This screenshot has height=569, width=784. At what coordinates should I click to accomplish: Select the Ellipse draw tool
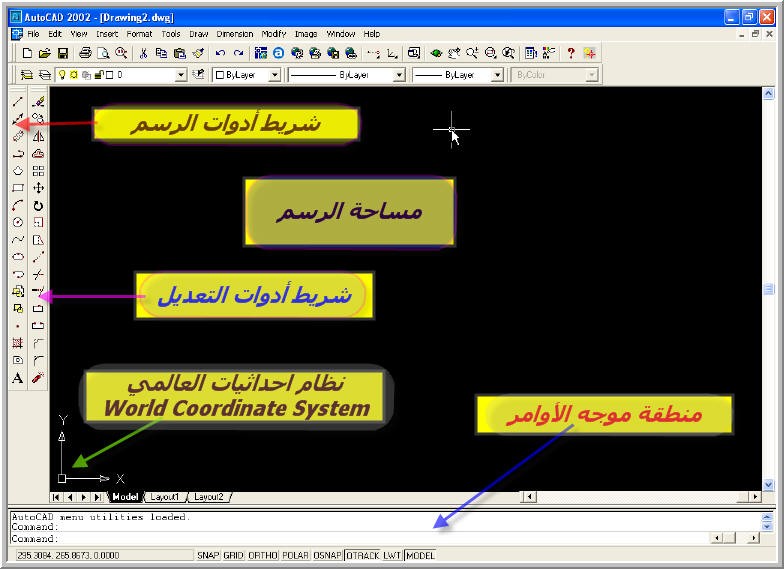point(18,257)
